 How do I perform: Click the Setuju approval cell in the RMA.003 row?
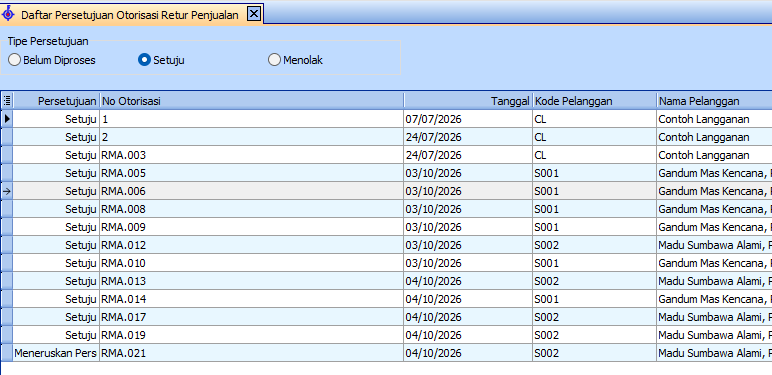point(56,155)
